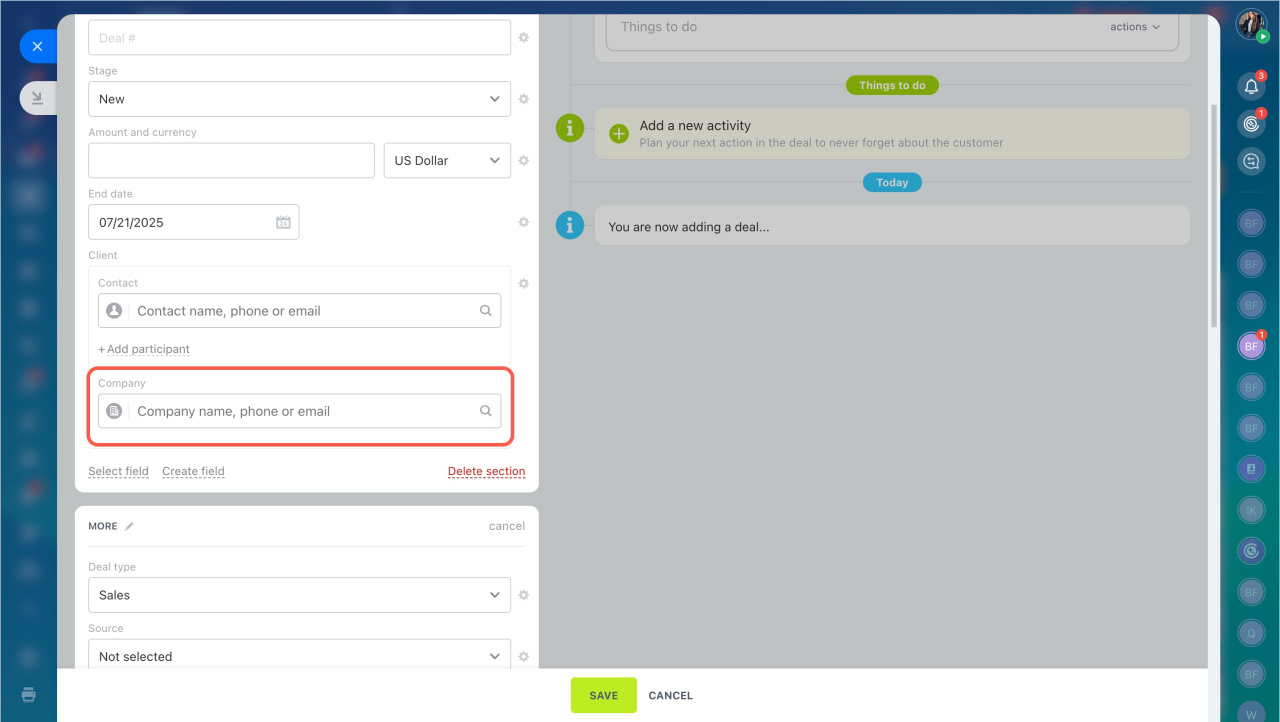Open the actions menu in Things to do

click(x=1135, y=27)
